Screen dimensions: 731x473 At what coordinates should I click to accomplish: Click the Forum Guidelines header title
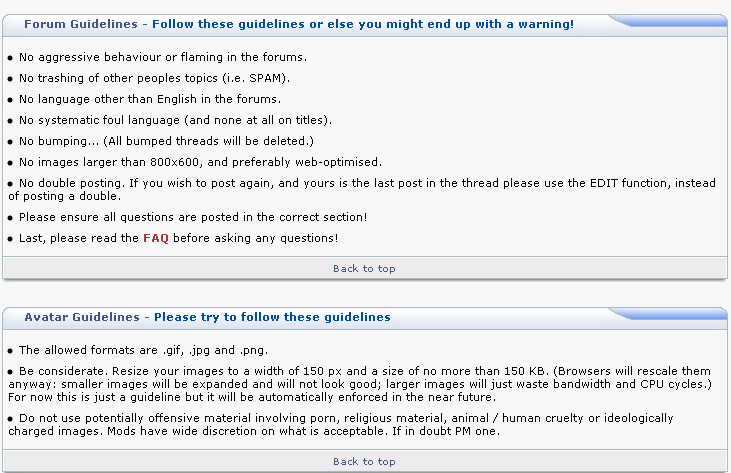(299, 24)
